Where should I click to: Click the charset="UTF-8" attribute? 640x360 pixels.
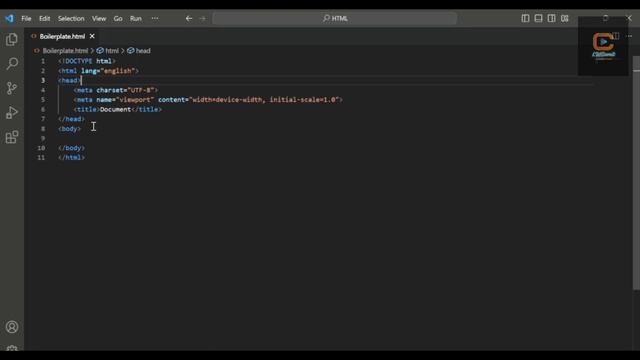[x=125, y=90]
